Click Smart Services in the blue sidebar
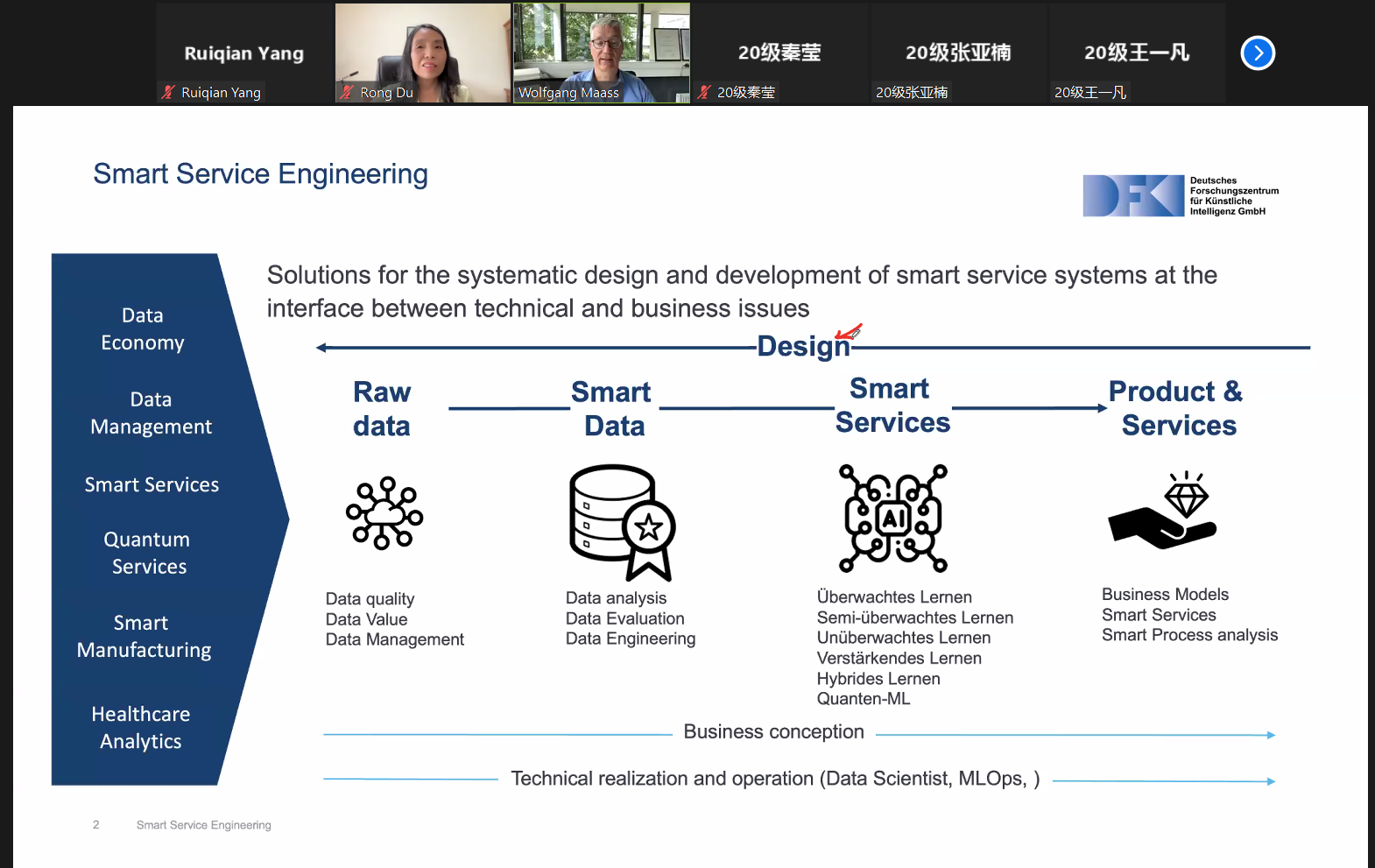The height and width of the screenshot is (868, 1375). (152, 485)
